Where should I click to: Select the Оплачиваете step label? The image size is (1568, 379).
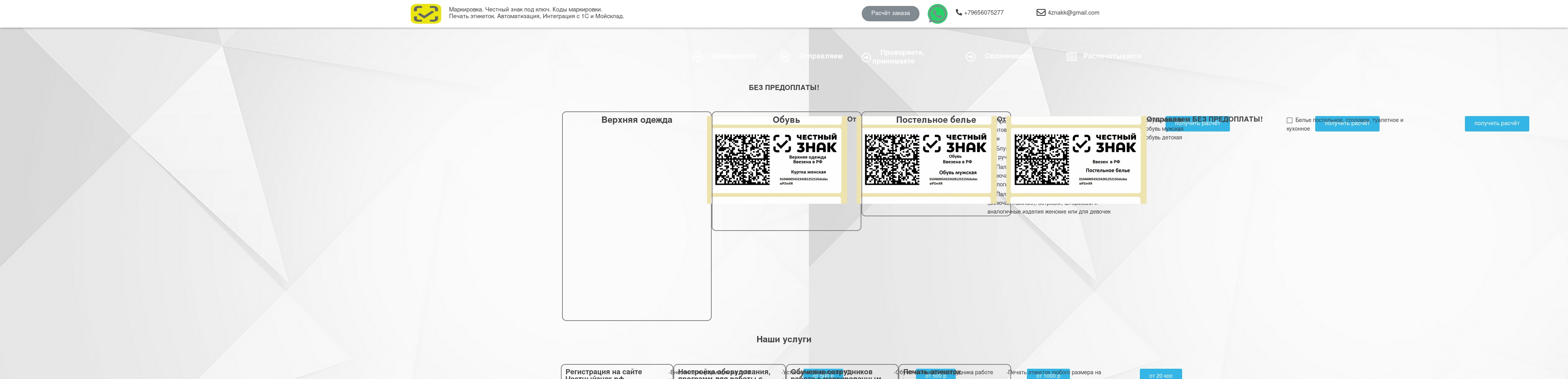[1008, 56]
